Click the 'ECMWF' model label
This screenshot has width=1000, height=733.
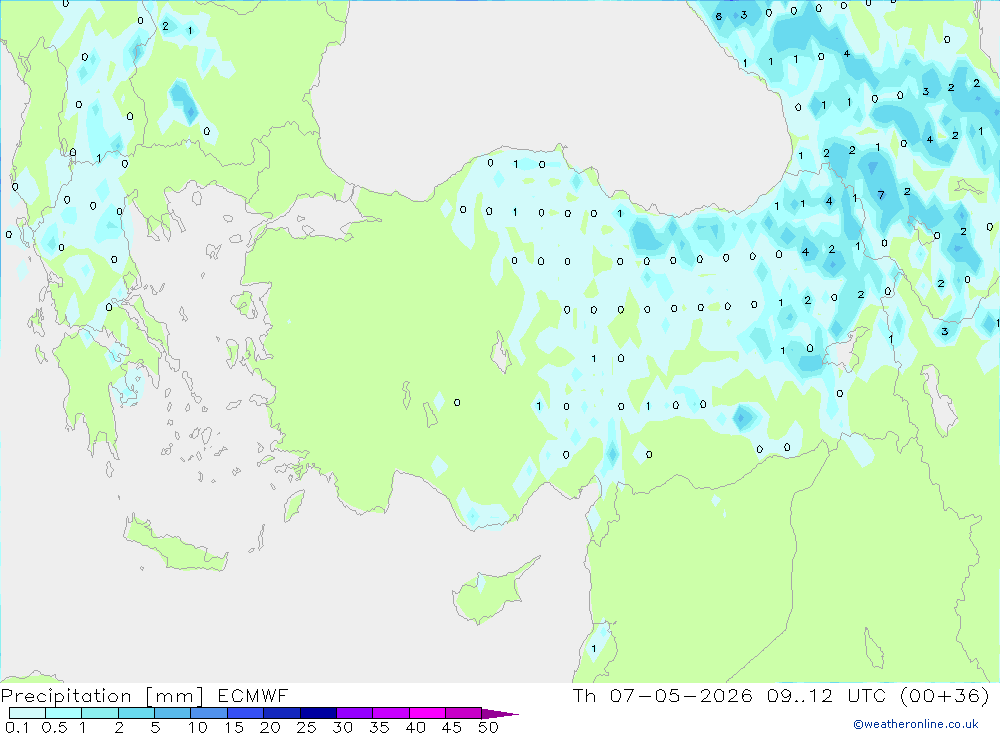click(253, 695)
